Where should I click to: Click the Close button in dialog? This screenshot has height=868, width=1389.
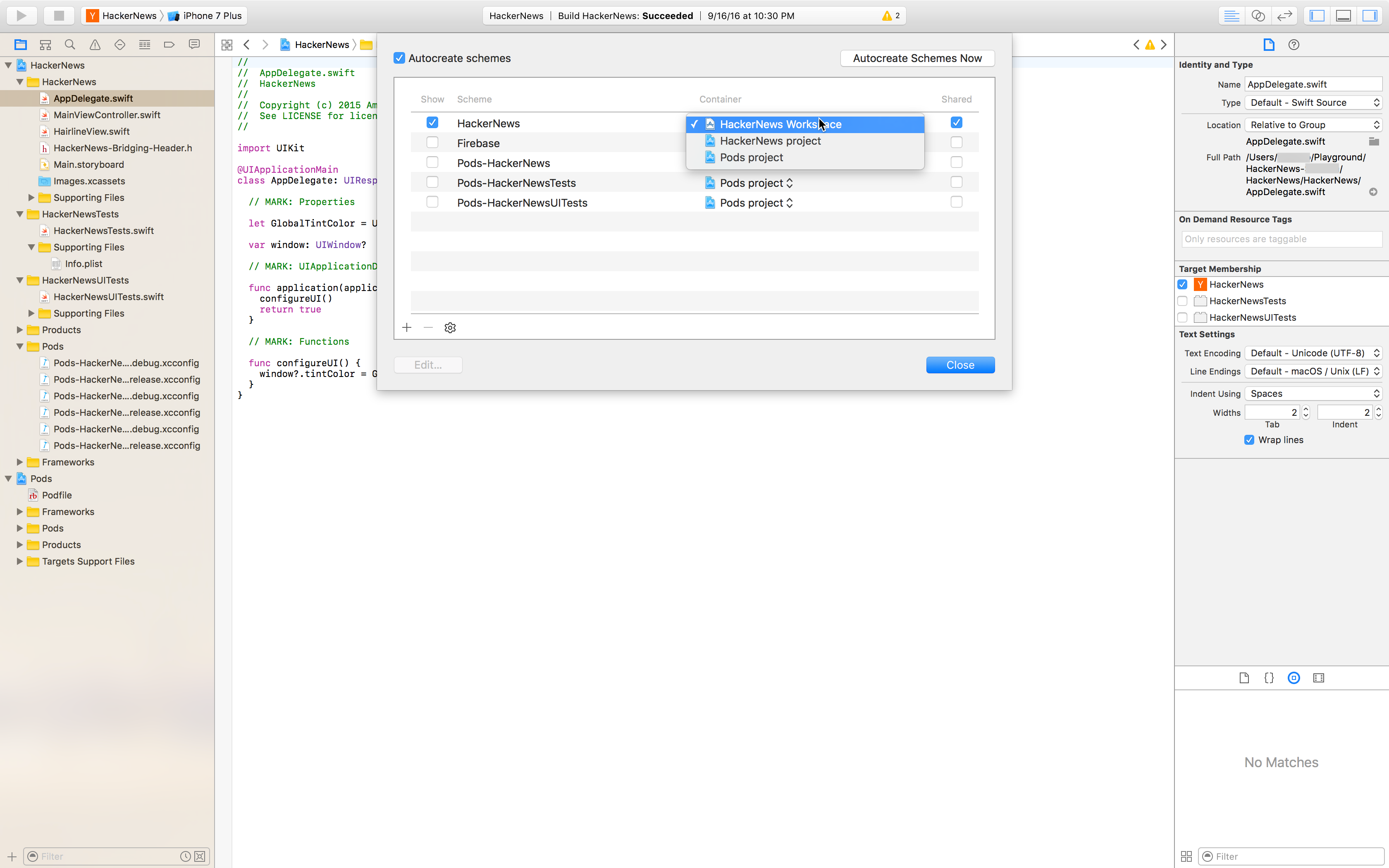[x=959, y=365]
